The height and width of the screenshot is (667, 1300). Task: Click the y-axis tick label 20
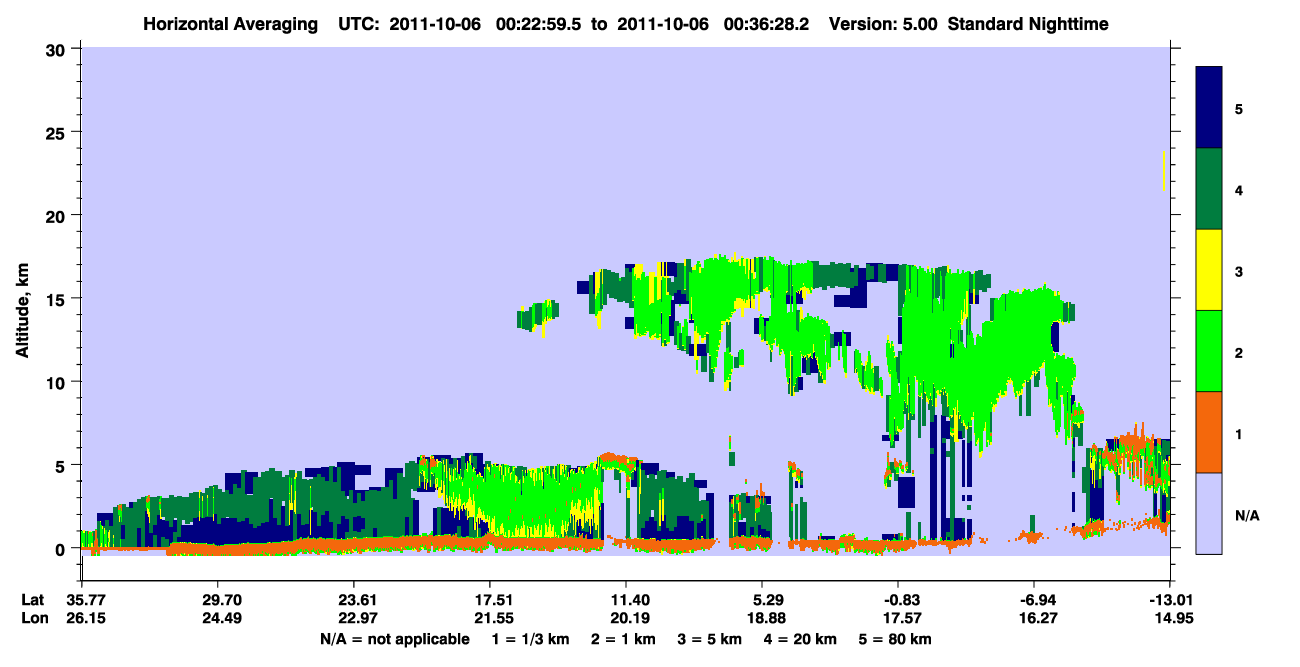(x=57, y=215)
